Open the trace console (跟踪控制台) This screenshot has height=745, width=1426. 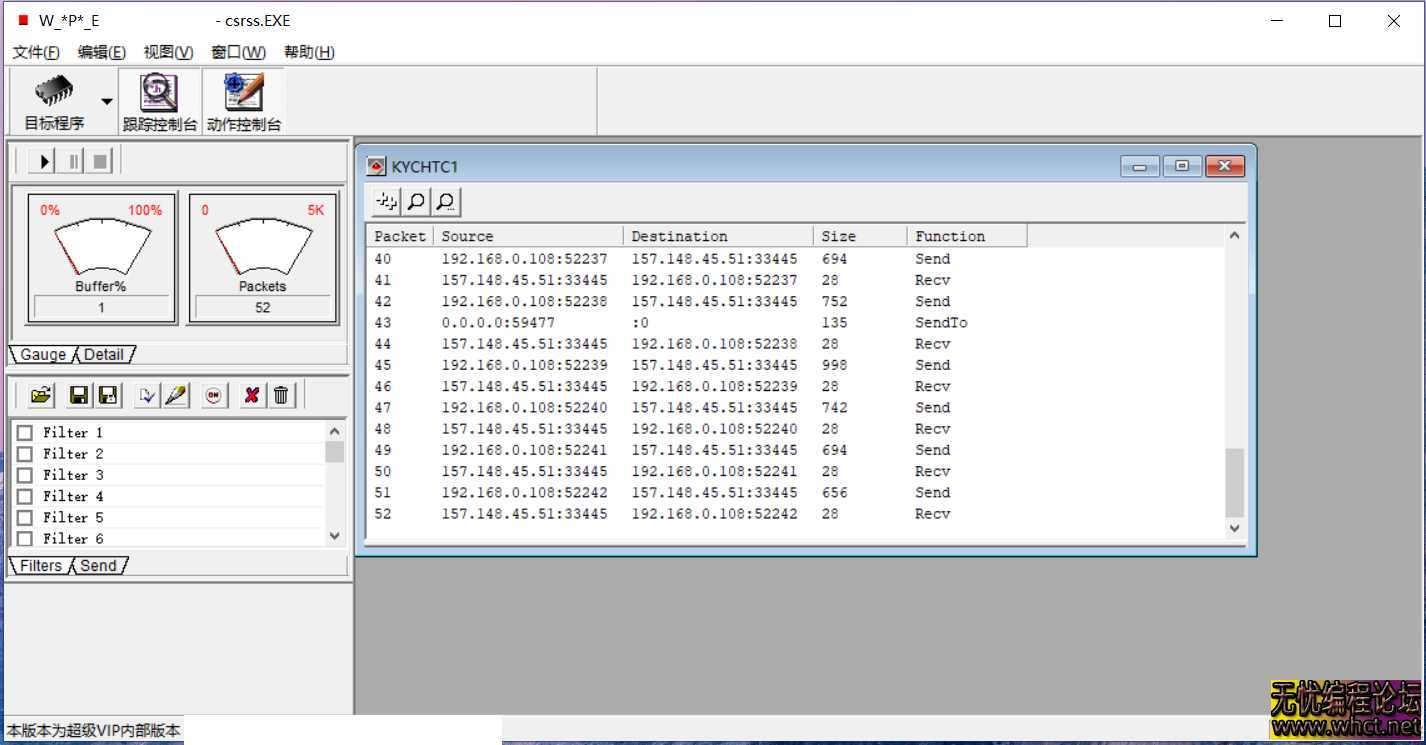(x=159, y=94)
